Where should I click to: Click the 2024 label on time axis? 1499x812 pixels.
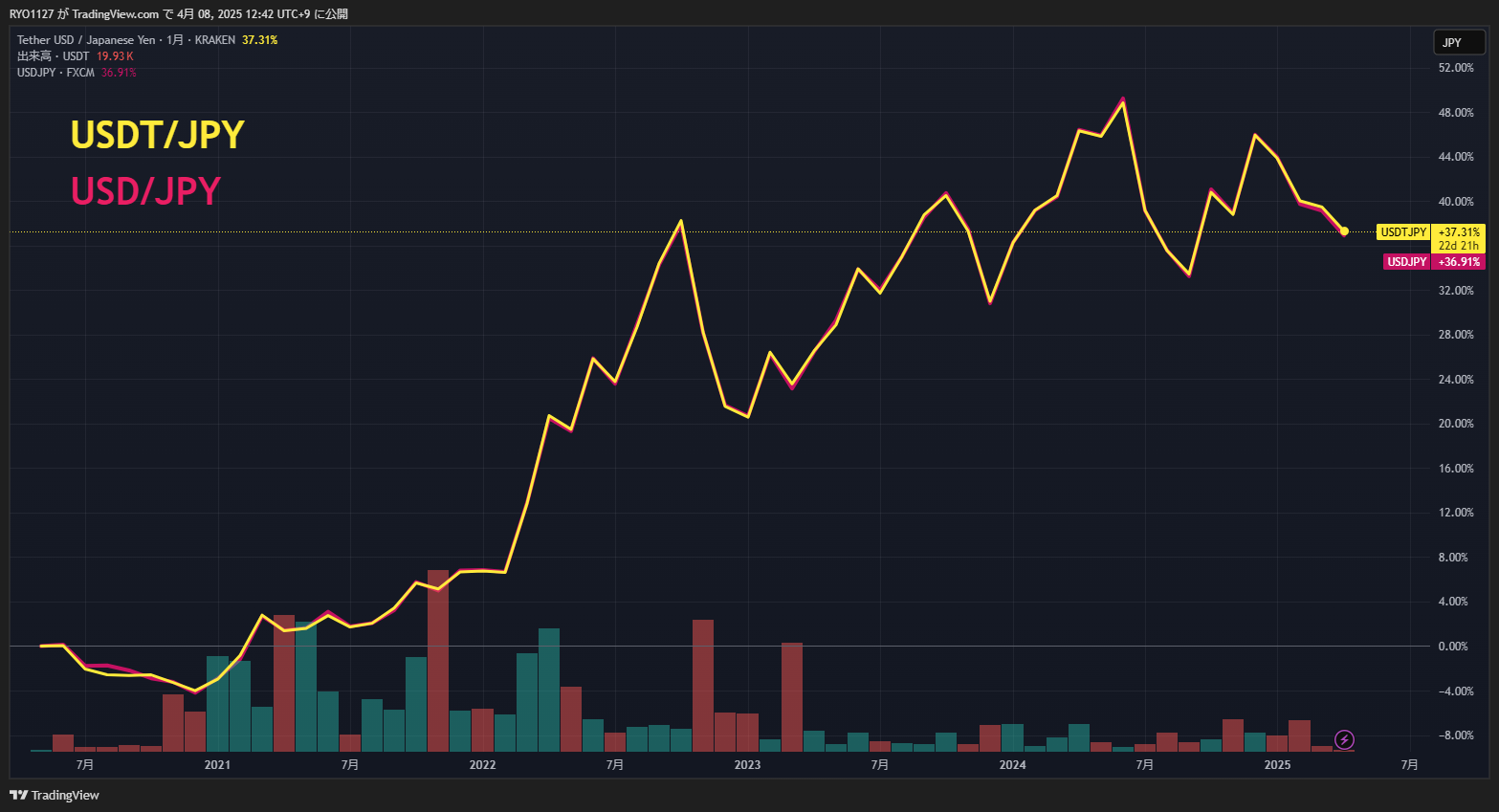pyautogui.click(x=1012, y=765)
